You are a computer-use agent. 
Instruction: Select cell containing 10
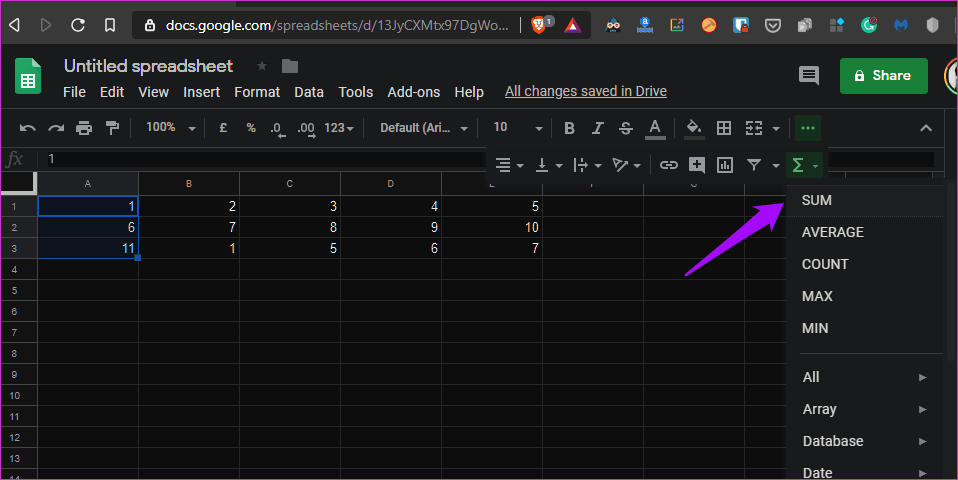pos(492,227)
